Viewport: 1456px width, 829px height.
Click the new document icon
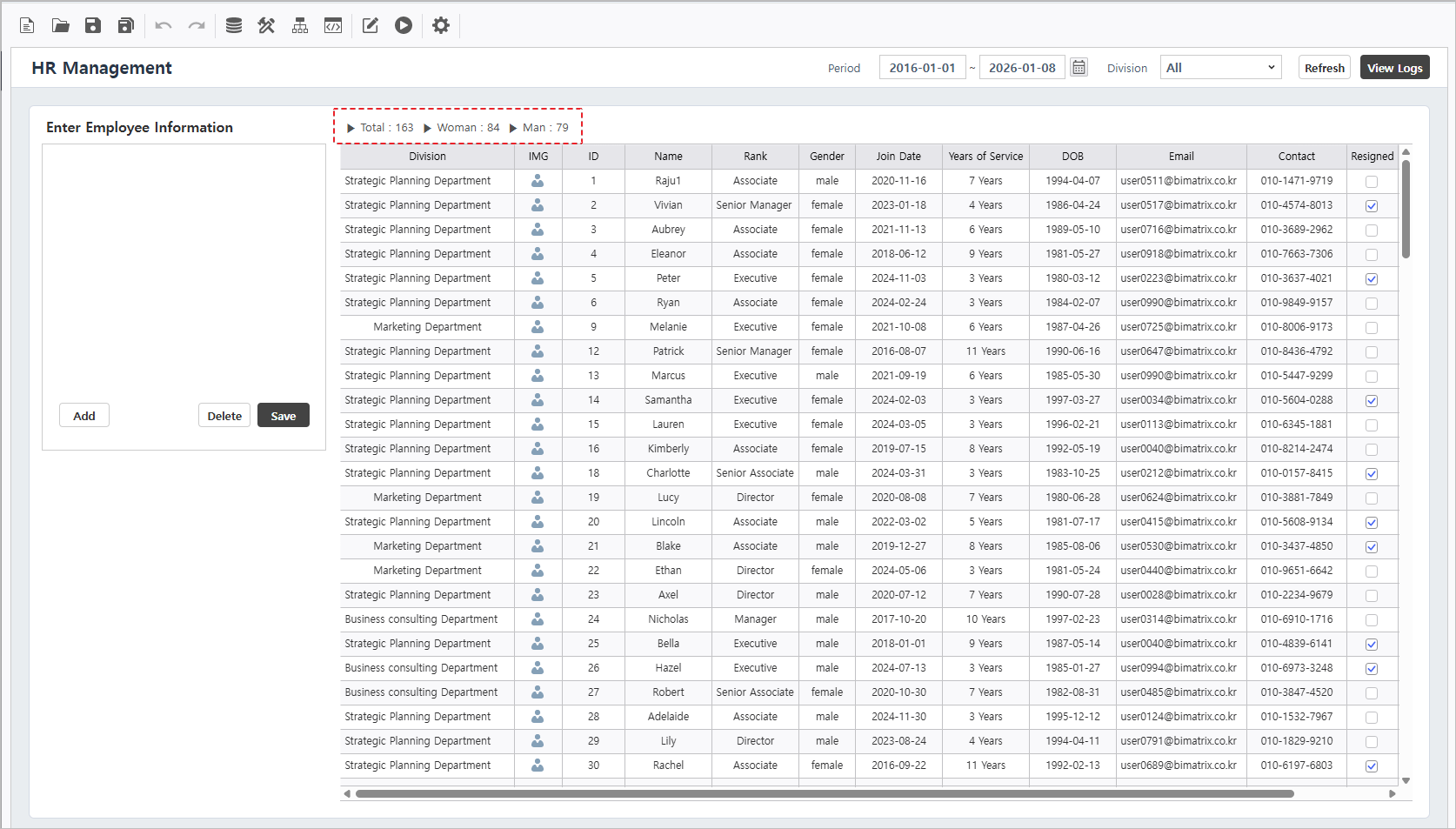[27, 25]
